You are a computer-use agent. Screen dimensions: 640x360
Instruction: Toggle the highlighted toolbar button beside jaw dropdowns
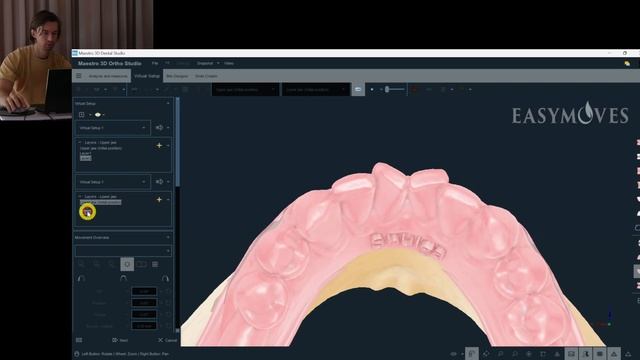point(358,89)
